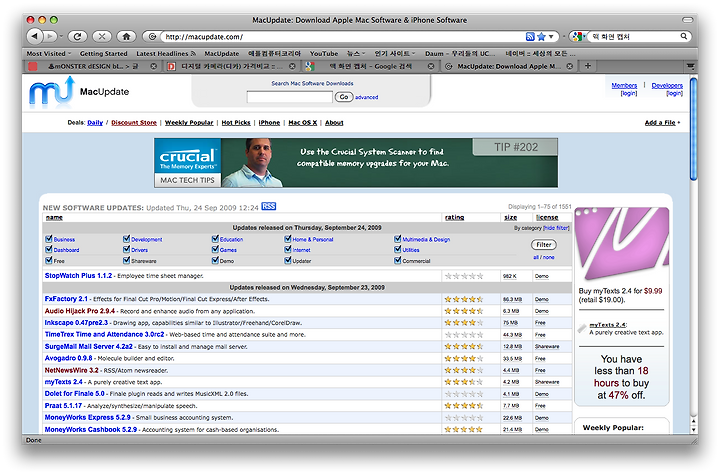Click the star rating for NetNewsWire 3.2
The height and width of the screenshot is (475, 720).
pyautogui.click(x=464, y=370)
